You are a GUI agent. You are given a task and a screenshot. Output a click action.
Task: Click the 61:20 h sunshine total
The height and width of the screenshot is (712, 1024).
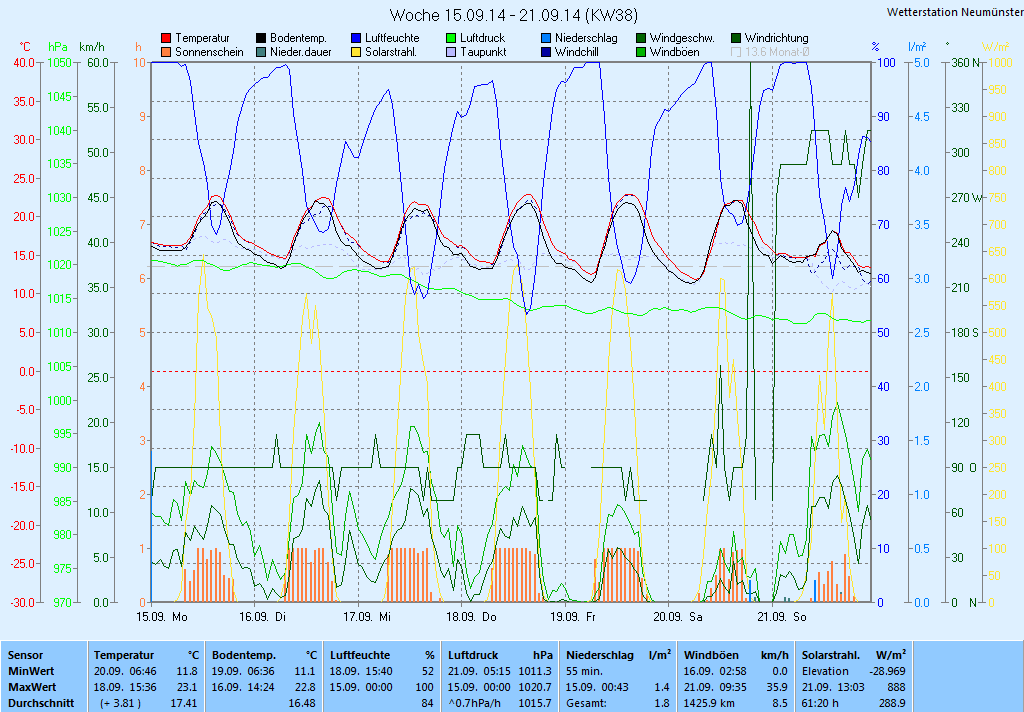(x=820, y=704)
